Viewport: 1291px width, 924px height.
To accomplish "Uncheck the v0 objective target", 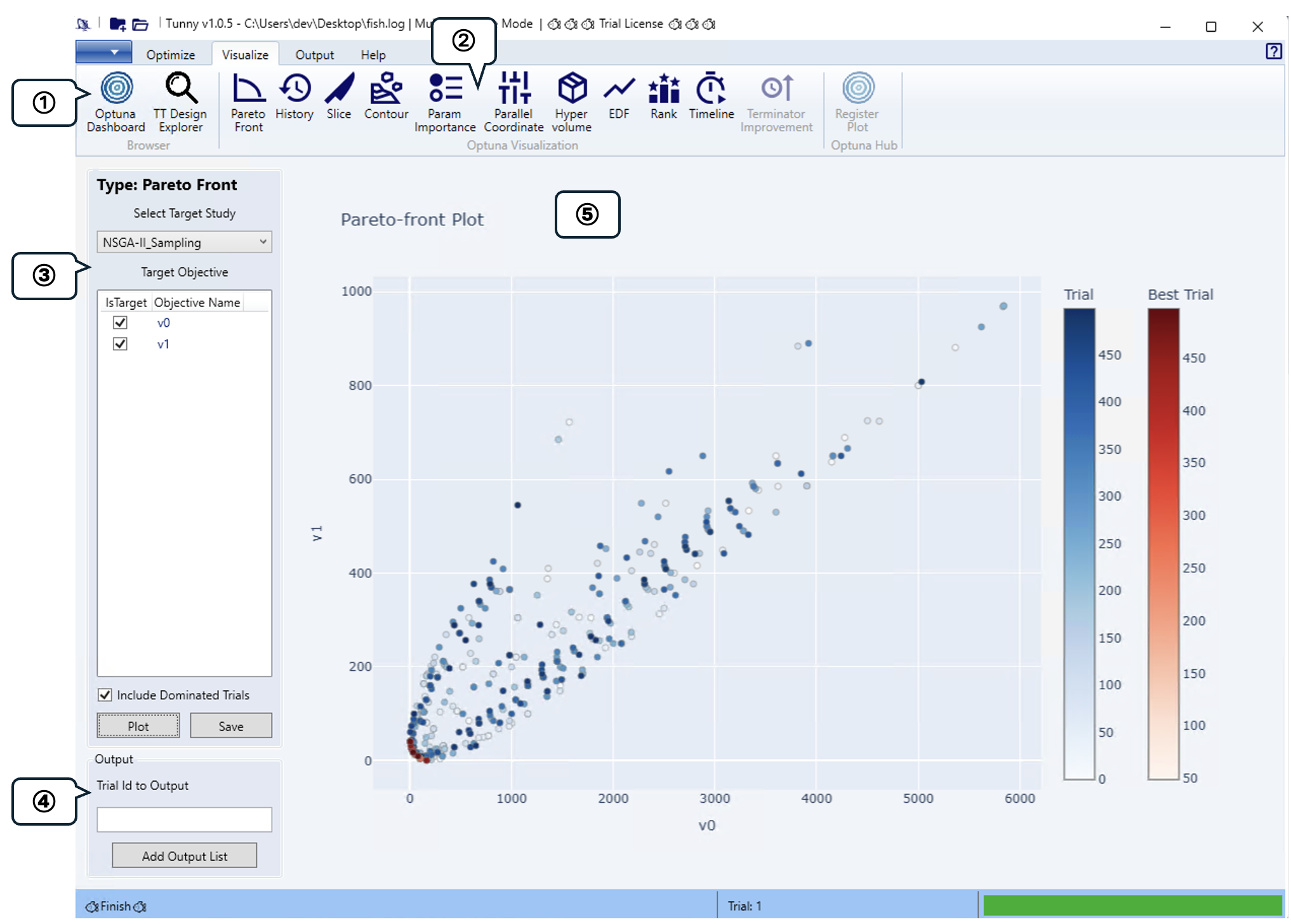I will coord(120,322).
